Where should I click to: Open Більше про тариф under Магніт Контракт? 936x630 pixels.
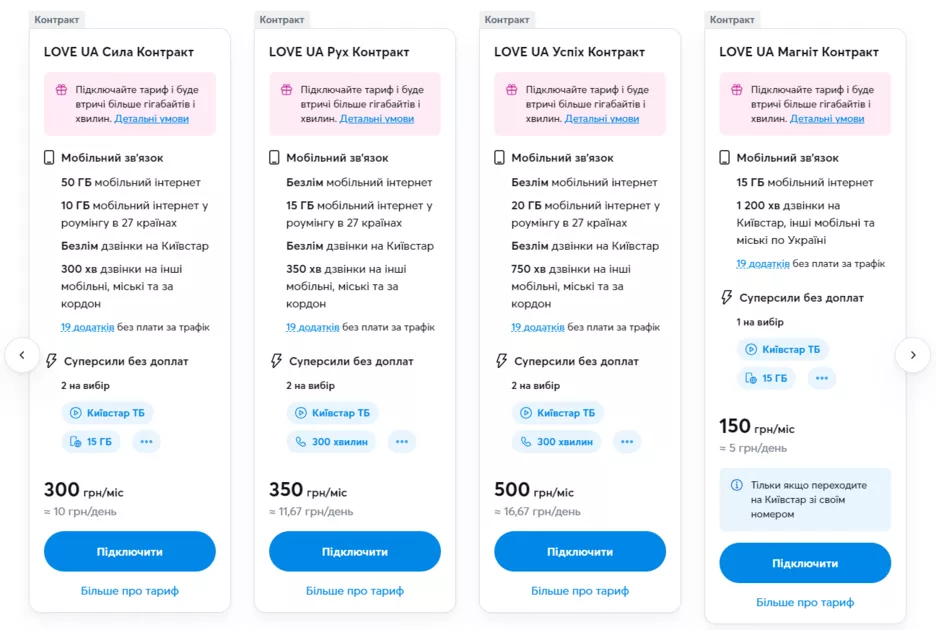(x=804, y=602)
